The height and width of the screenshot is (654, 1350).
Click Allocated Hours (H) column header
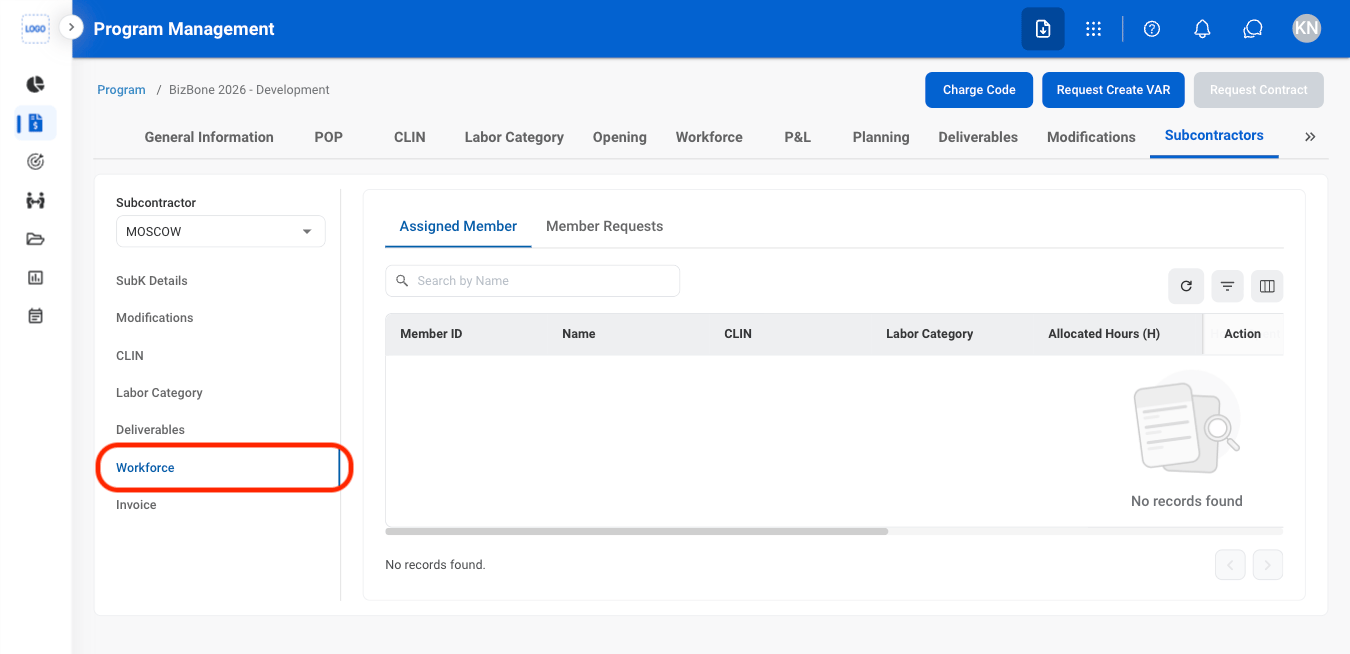pyautogui.click(x=1104, y=334)
